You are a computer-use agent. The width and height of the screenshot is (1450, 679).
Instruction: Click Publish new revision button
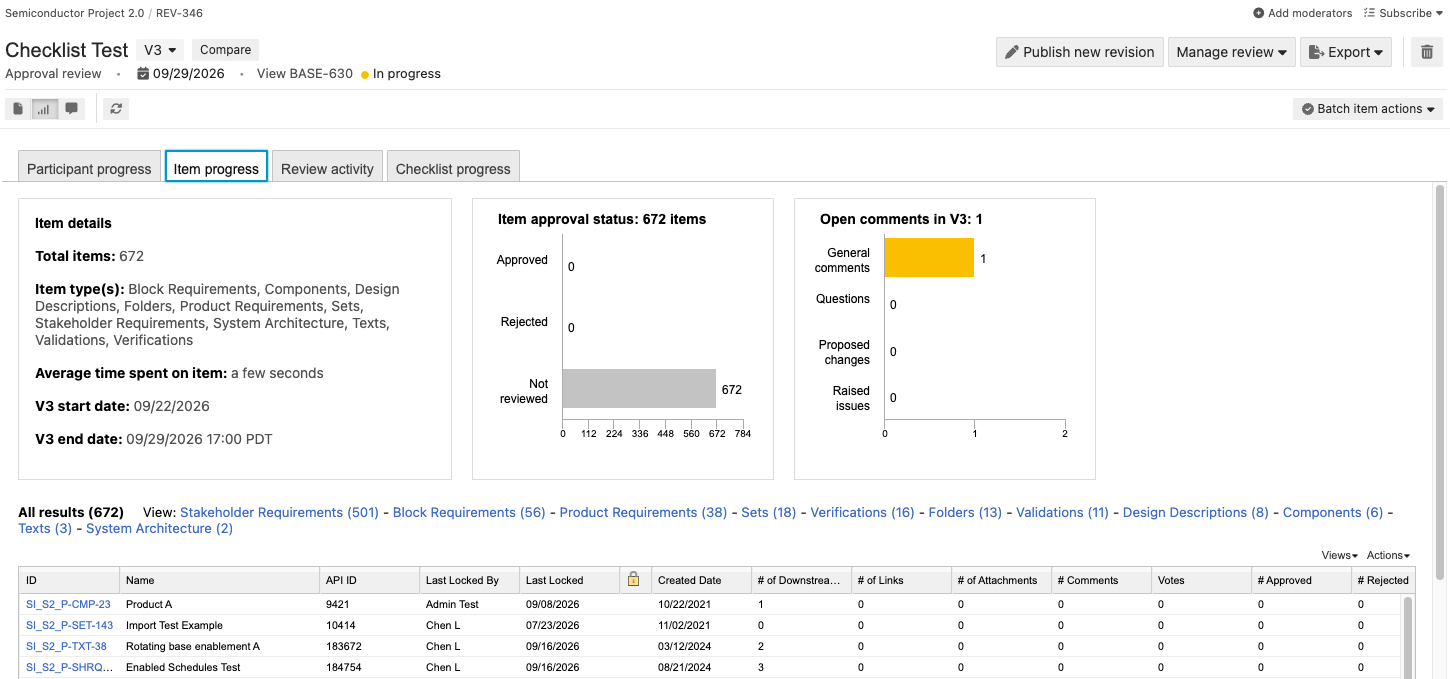[x=1079, y=52]
